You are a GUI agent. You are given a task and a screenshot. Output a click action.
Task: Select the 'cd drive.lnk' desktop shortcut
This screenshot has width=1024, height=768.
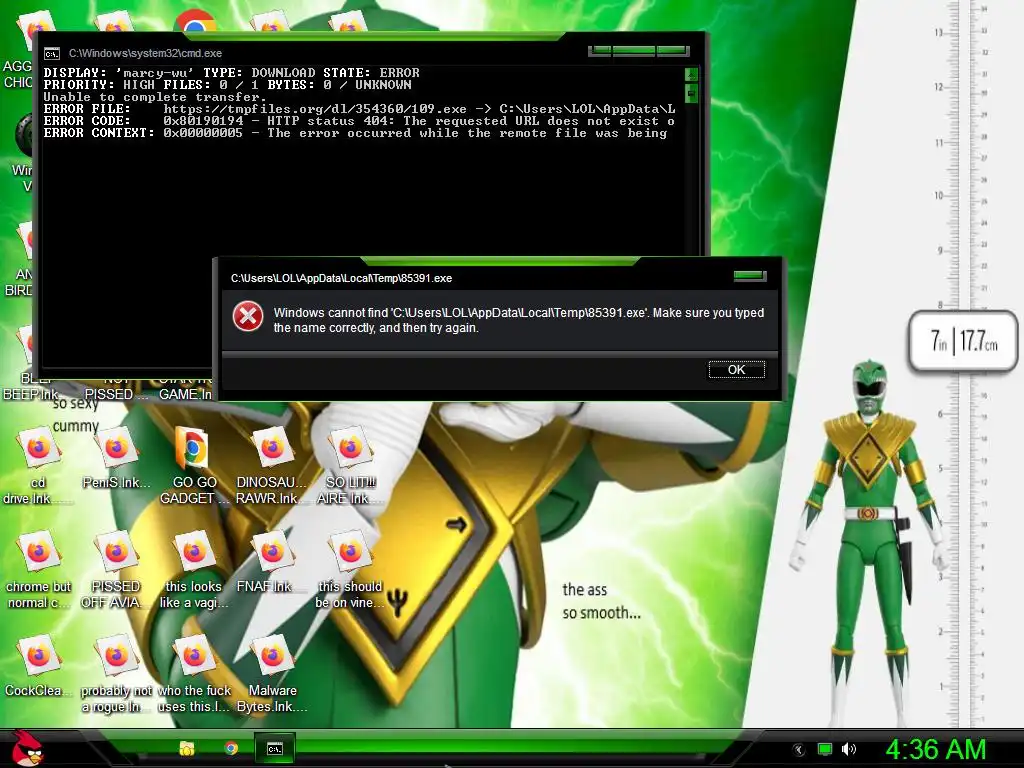pos(38,466)
